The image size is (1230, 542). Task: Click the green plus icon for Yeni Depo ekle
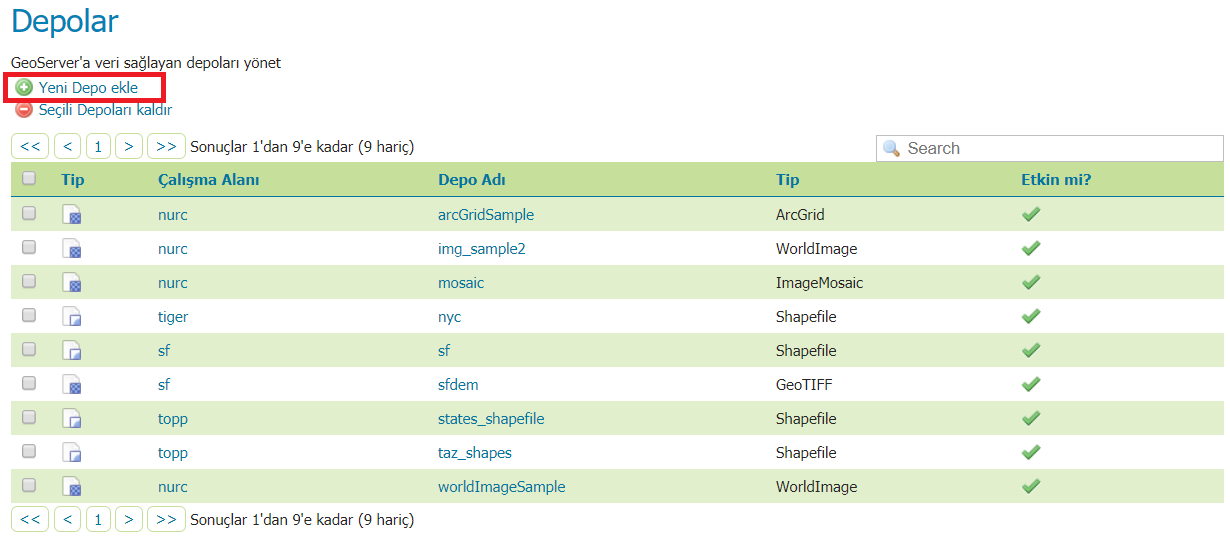point(24,88)
